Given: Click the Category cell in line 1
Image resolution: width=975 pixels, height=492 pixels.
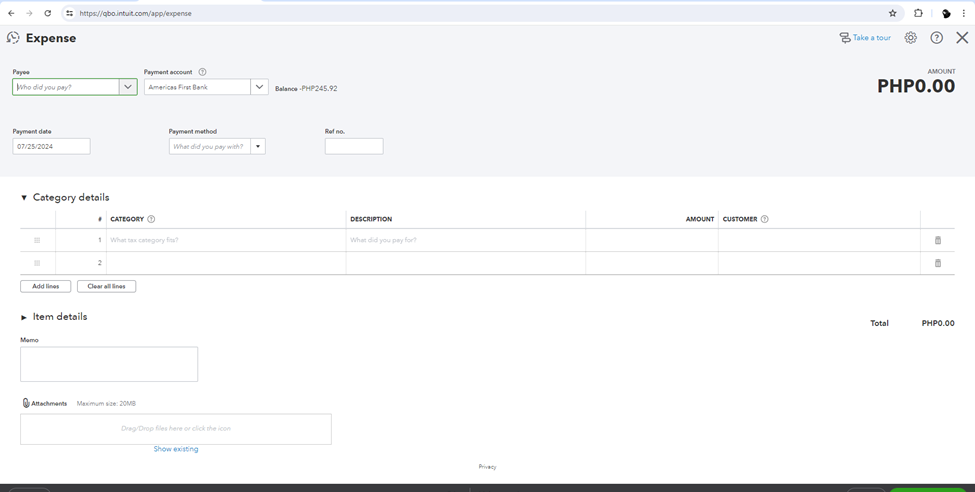Looking at the screenshot, I should pos(226,240).
